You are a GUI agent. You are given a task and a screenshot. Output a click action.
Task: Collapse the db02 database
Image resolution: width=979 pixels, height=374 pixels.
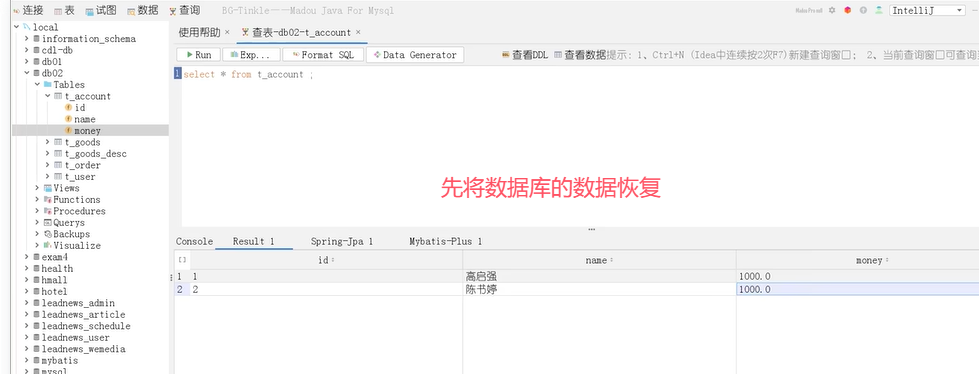[x=27, y=73]
